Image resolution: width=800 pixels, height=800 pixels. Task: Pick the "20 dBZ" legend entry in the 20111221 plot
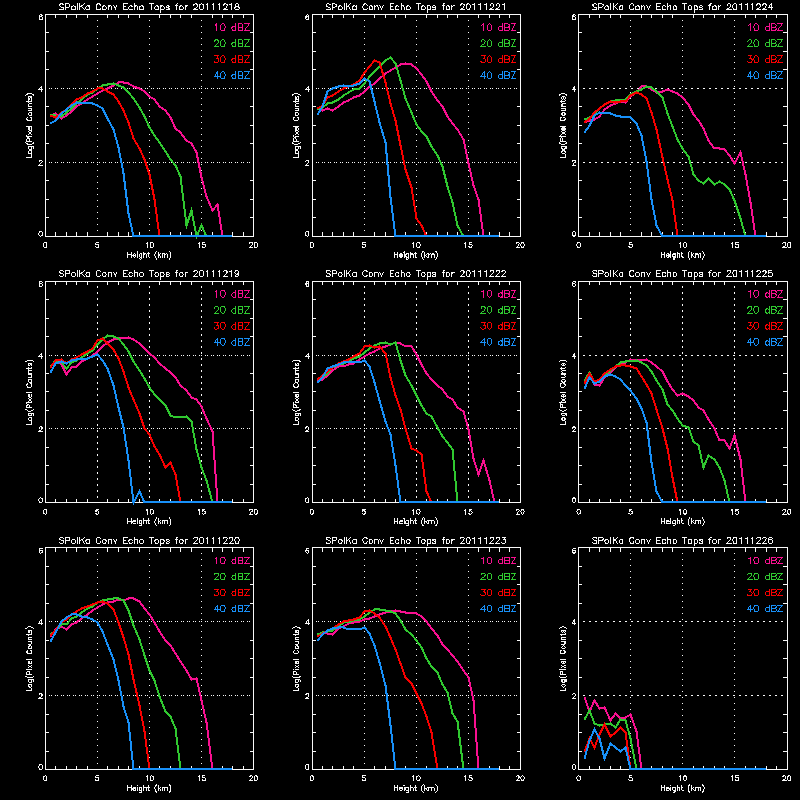click(498, 43)
